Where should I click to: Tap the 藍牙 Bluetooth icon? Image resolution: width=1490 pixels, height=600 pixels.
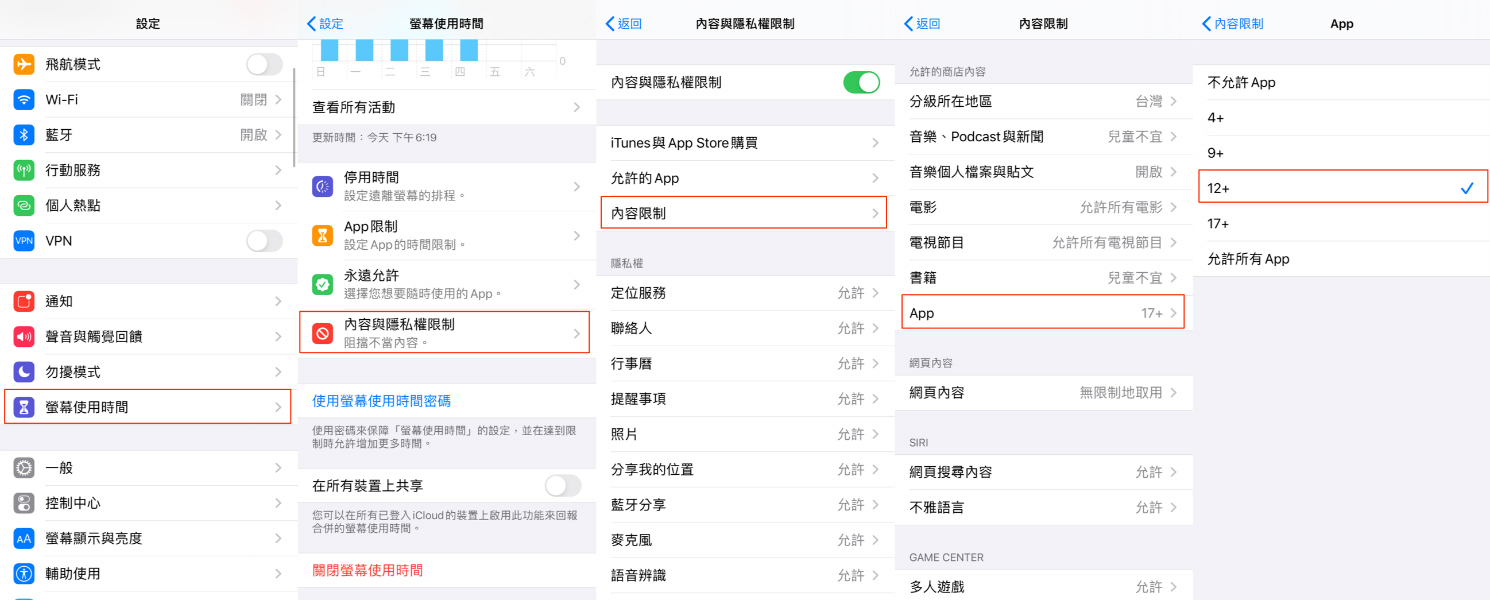pos(24,135)
